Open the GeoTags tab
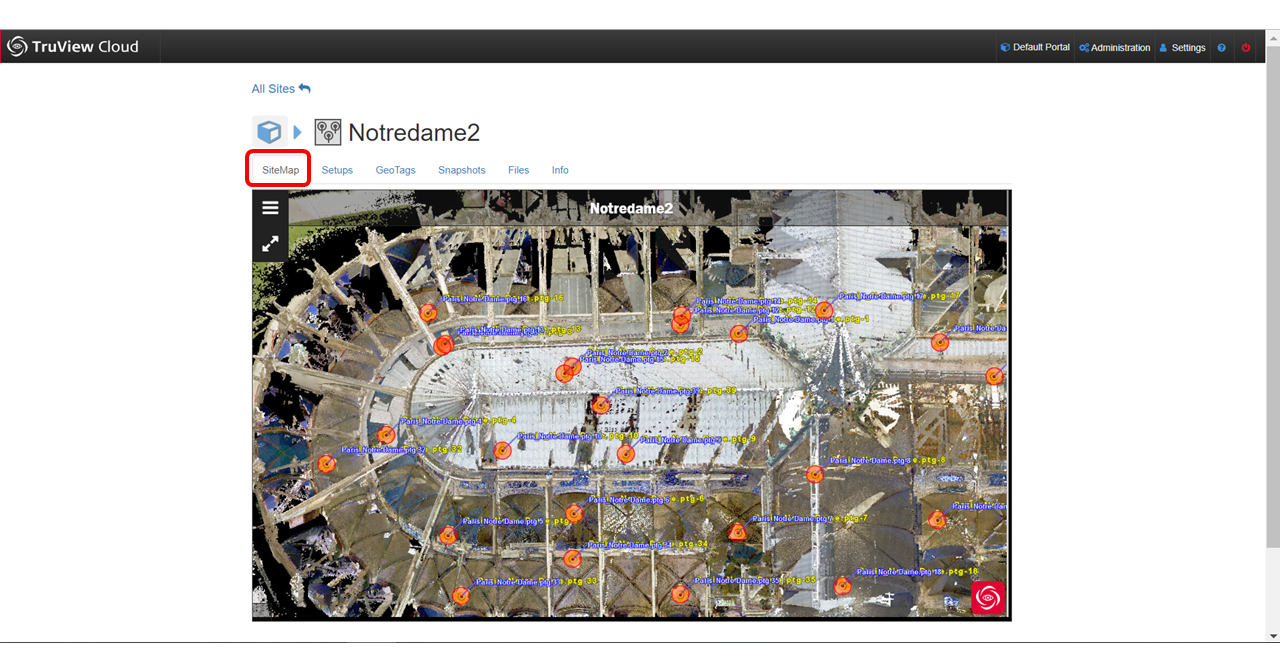Screen dimensions: 1280x672 click(x=395, y=170)
